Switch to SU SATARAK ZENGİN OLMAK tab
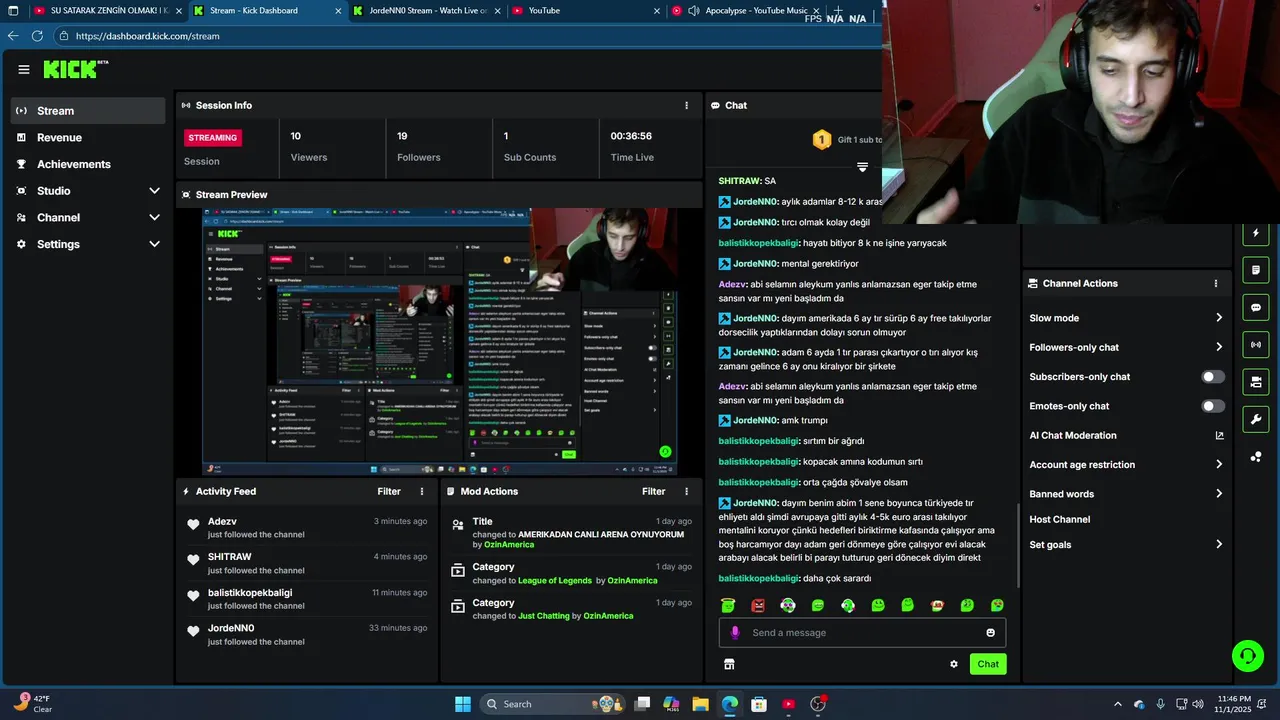 [108, 11]
